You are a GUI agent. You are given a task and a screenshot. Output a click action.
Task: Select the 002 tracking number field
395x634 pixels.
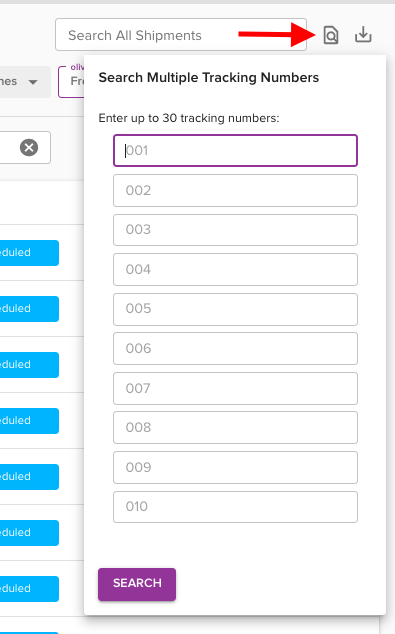(235, 190)
